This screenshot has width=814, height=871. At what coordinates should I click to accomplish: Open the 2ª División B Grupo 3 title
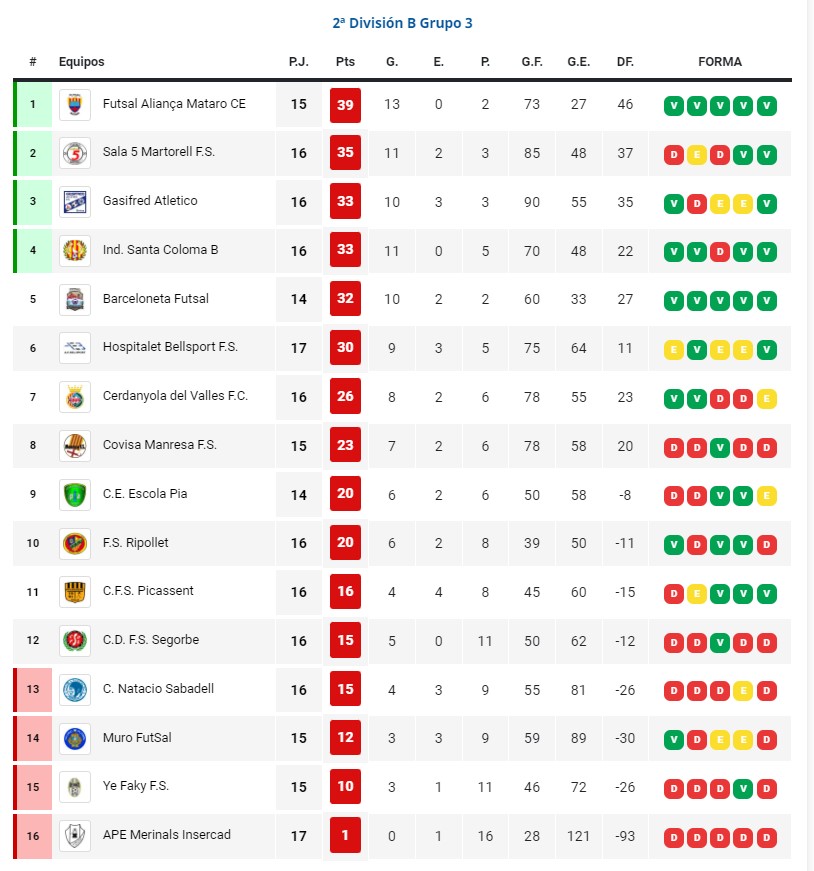tap(402, 23)
